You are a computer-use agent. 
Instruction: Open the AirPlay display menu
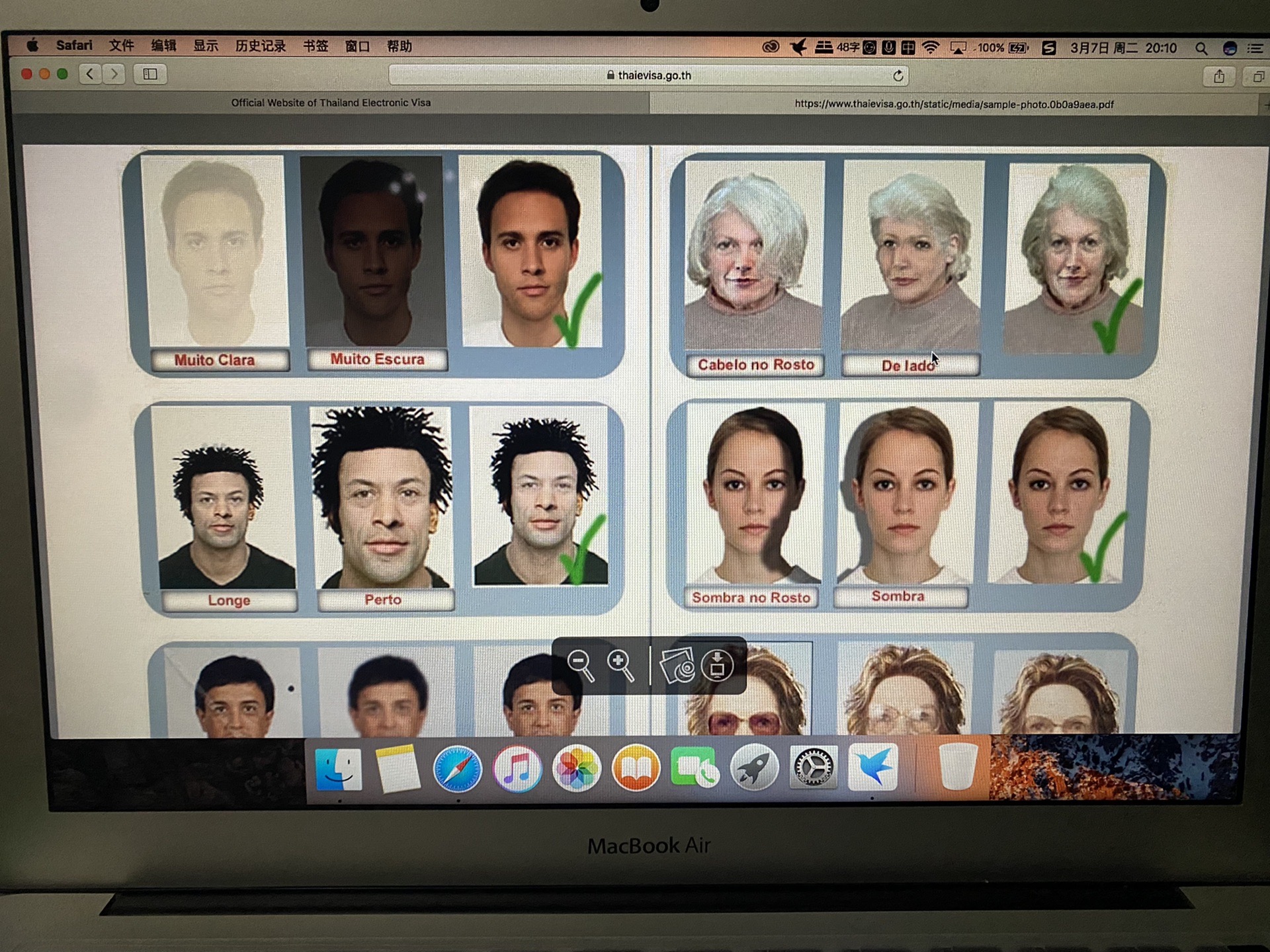click(958, 48)
